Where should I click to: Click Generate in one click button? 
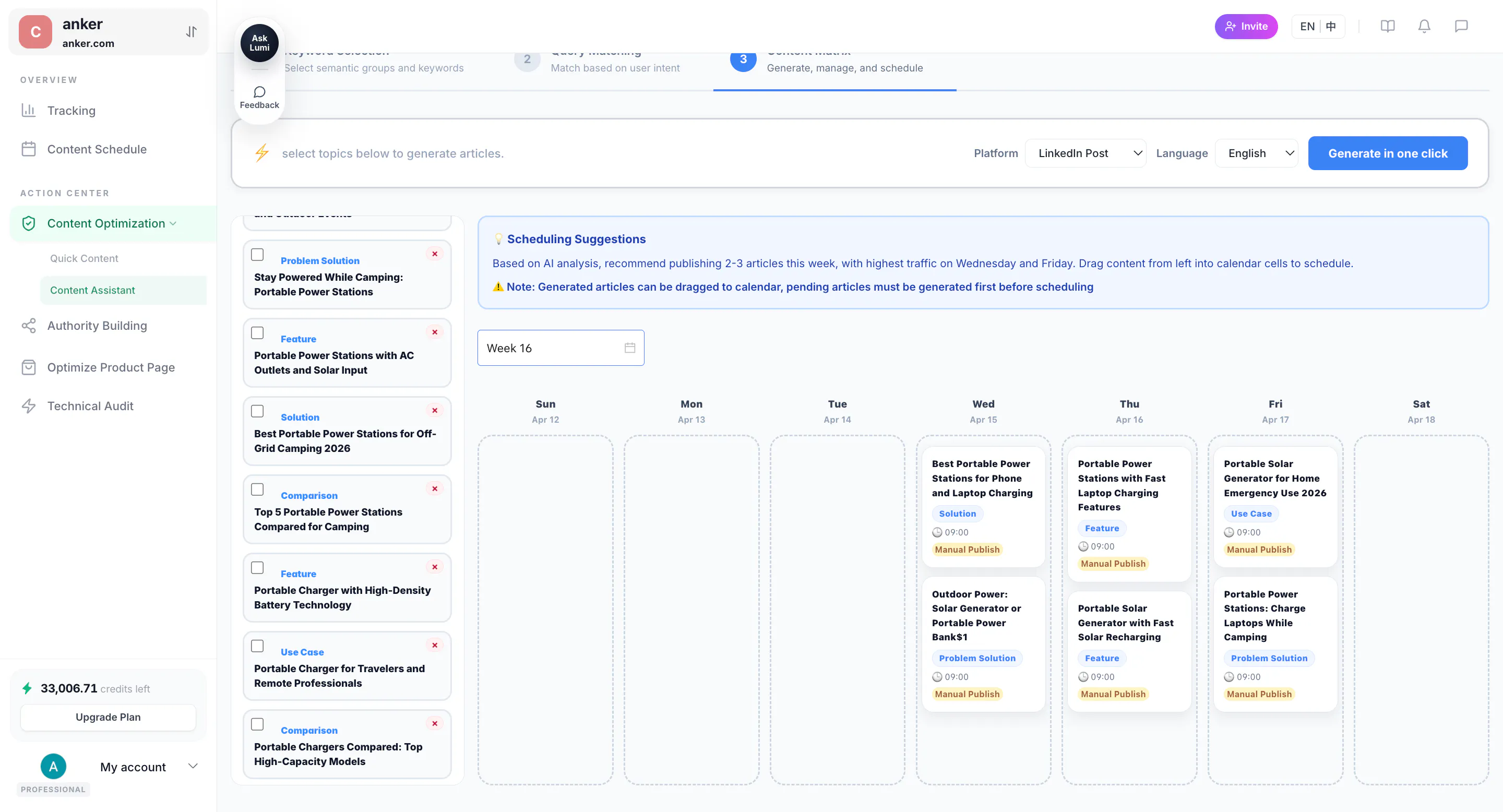pyautogui.click(x=1388, y=153)
